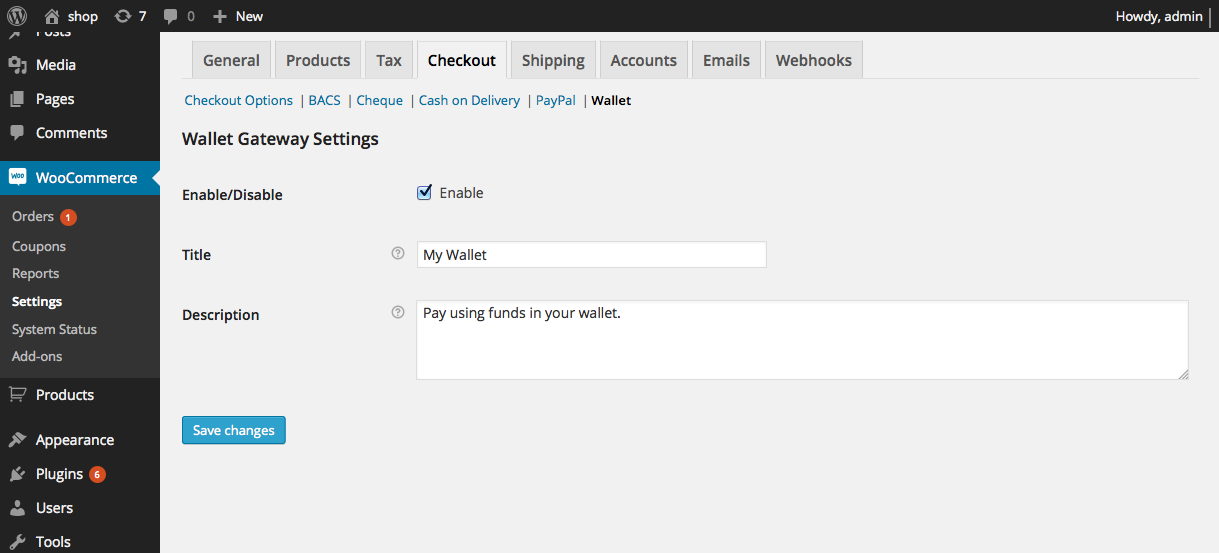Image resolution: width=1219 pixels, height=553 pixels.
Task: Click the help icon beside Description
Action: 398,313
